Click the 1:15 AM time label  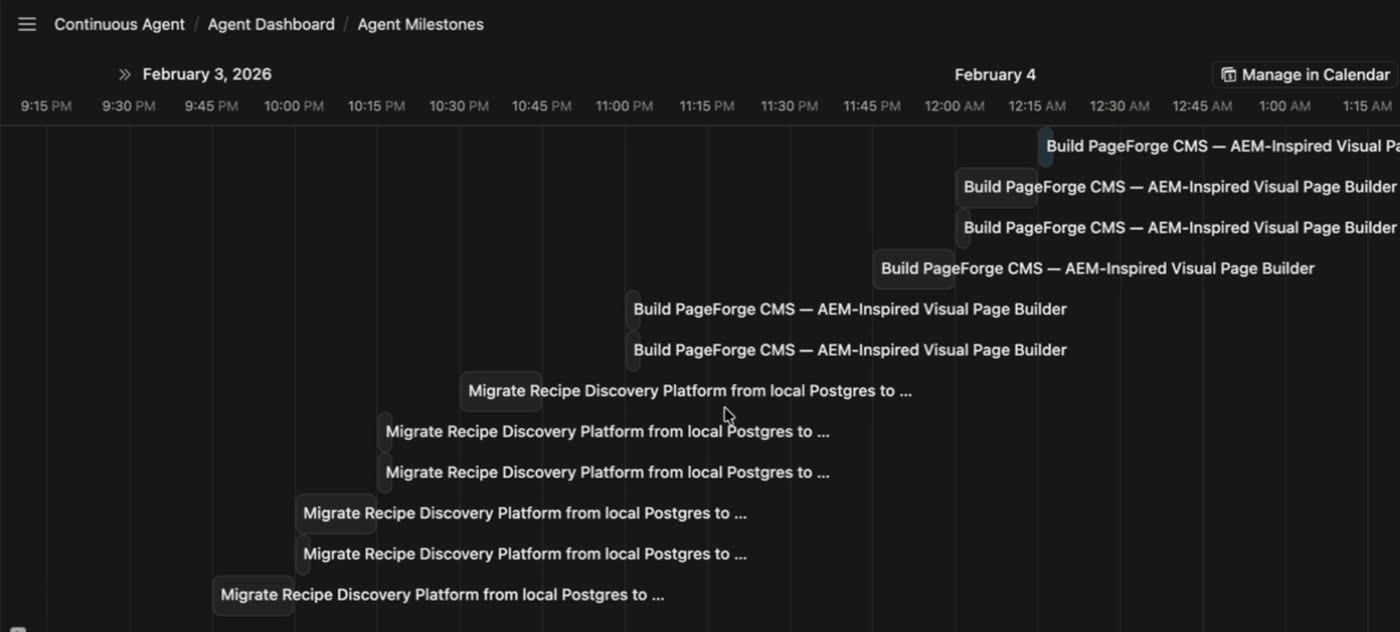click(1367, 106)
